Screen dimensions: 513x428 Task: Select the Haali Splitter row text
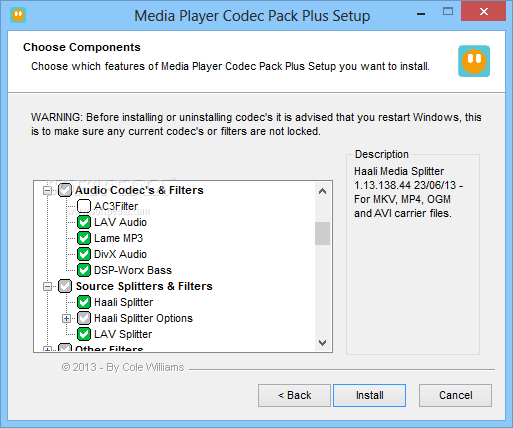pos(124,302)
